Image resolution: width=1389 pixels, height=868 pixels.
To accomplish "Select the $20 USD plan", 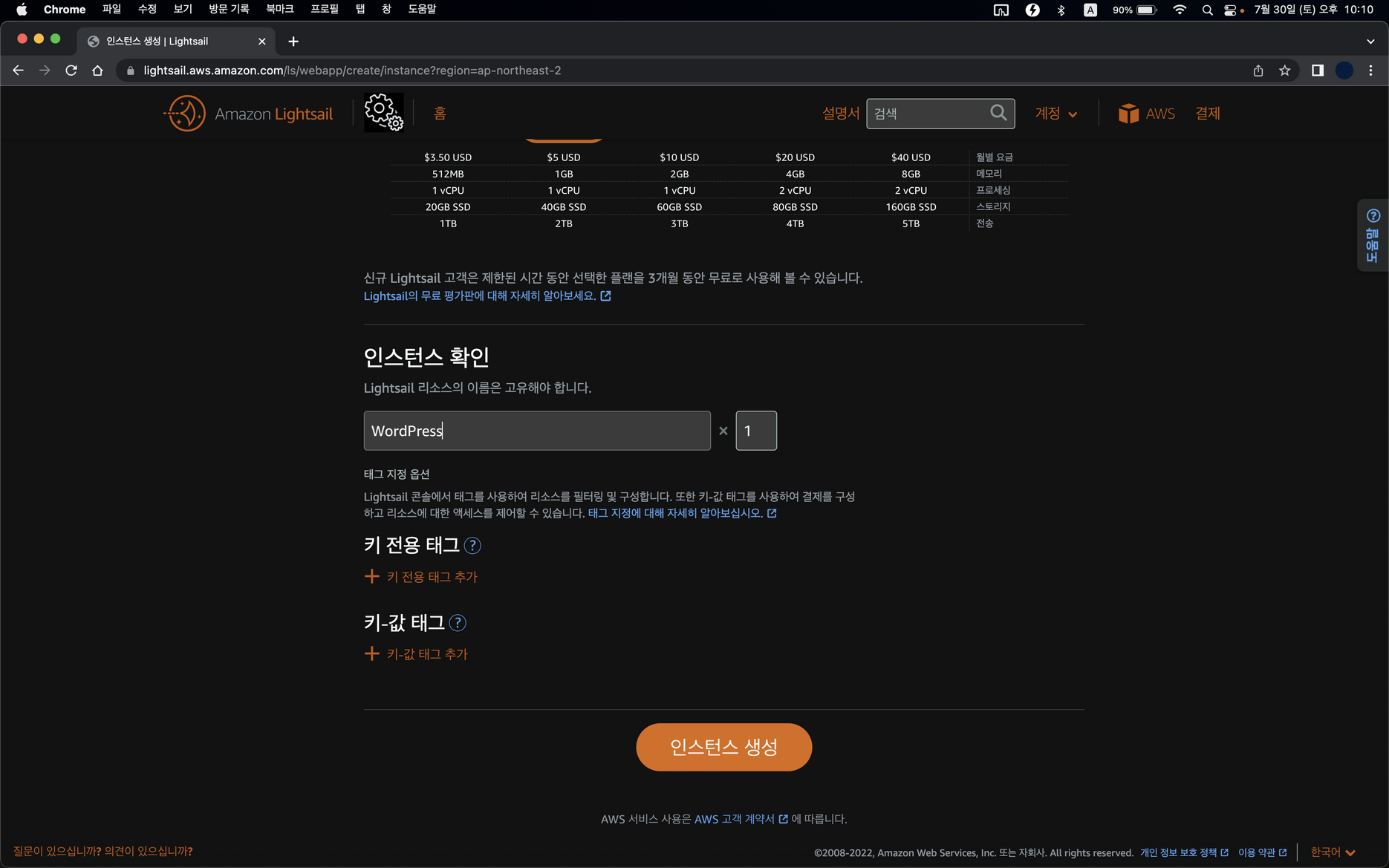I will pyautogui.click(x=796, y=157).
